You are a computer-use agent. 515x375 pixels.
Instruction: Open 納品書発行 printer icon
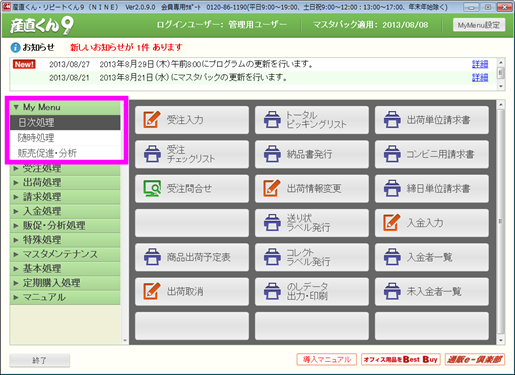pos(272,154)
